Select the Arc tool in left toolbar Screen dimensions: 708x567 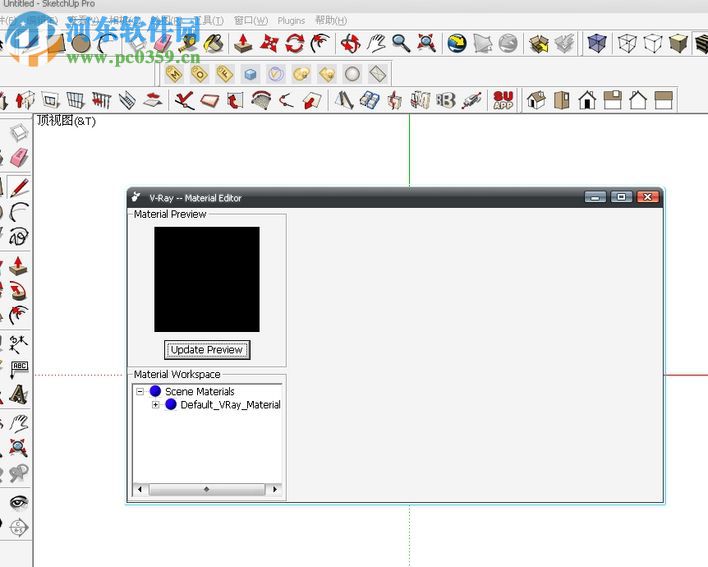tap(19, 212)
